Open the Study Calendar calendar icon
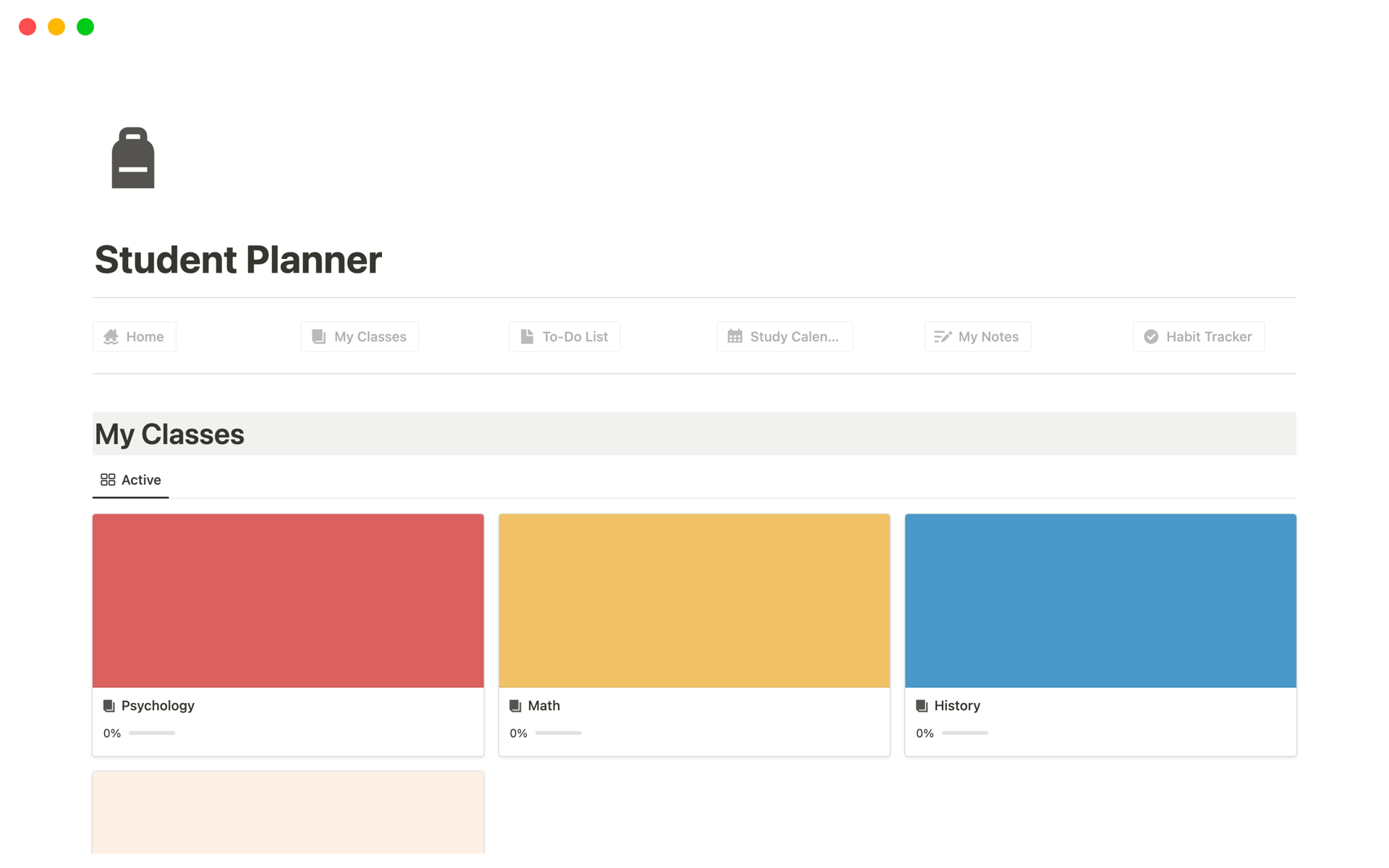1389x868 pixels. [x=735, y=336]
